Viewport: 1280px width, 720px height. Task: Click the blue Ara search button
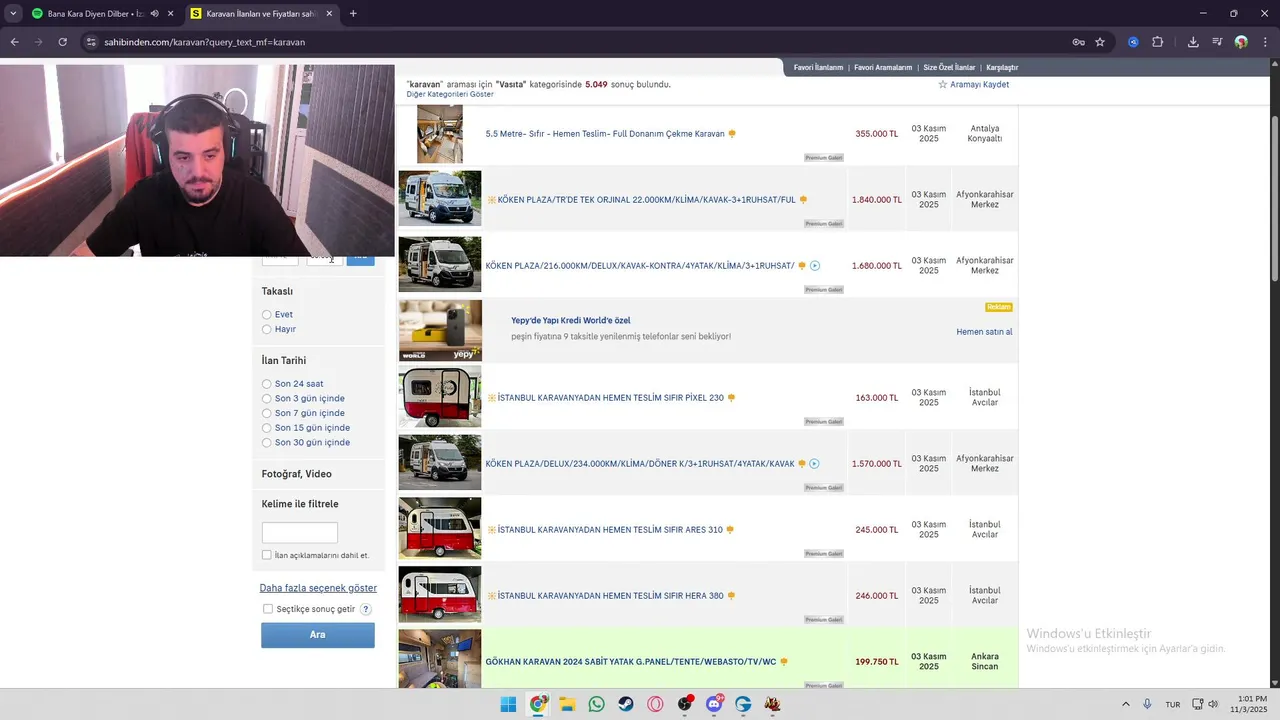point(318,635)
